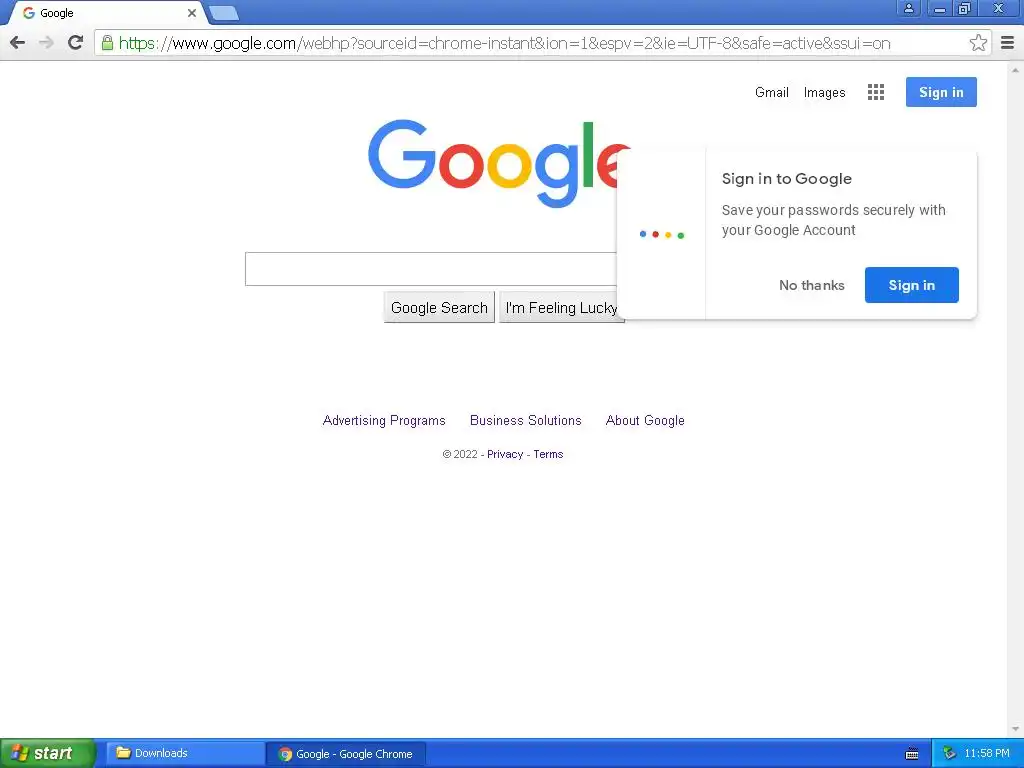Click the scrollbar down arrow
Image resolution: width=1024 pixels, height=768 pixels.
pyautogui.click(x=1015, y=729)
